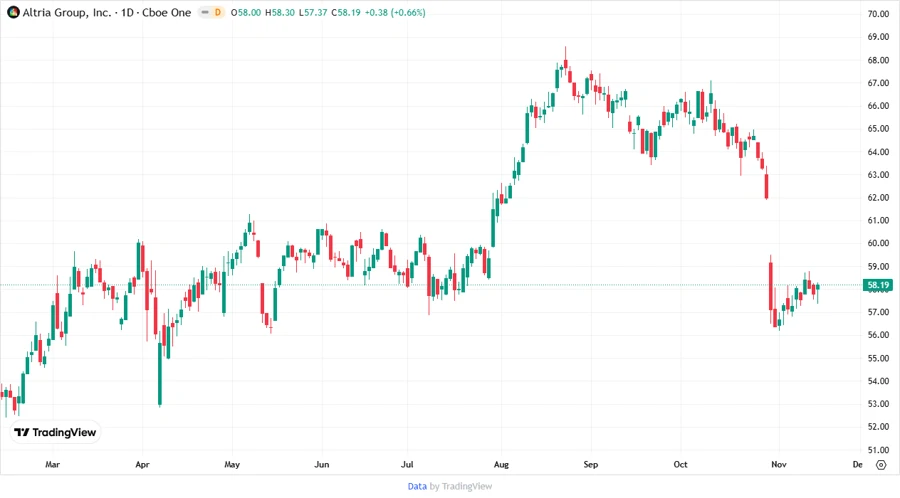900x498 pixels.
Task: Click the 55.00 price axis label
Action: (x=878, y=358)
